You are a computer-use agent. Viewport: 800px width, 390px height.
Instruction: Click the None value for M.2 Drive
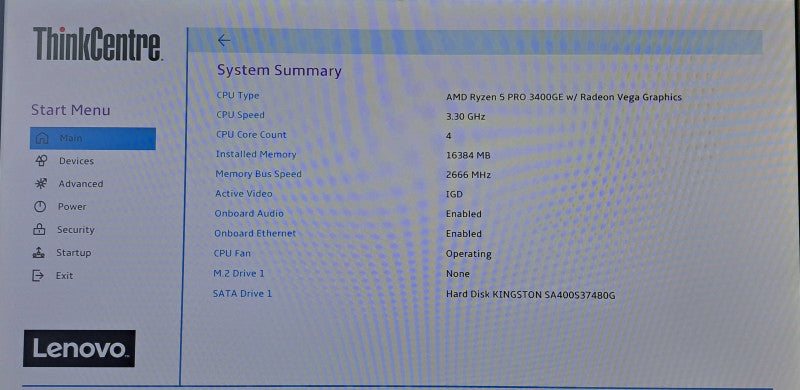pyautogui.click(x=458, y=274)
